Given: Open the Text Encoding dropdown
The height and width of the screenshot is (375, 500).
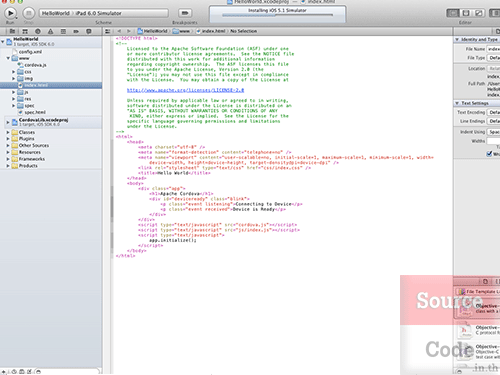Looking at the screenshot, I should (x=494, y=112).
